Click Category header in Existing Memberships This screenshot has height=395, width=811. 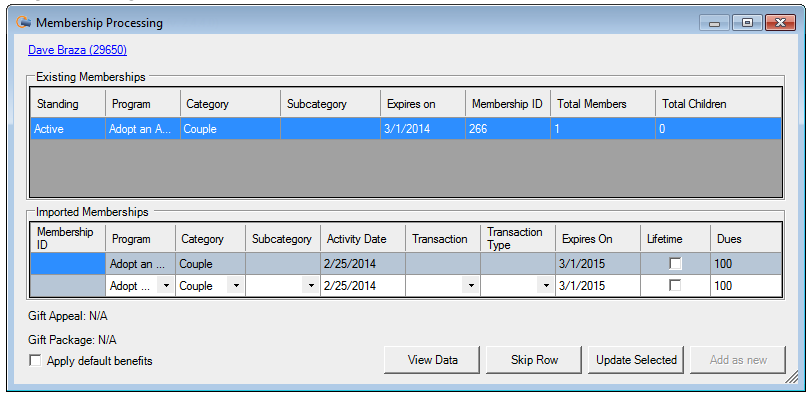[x=230, y=104]
